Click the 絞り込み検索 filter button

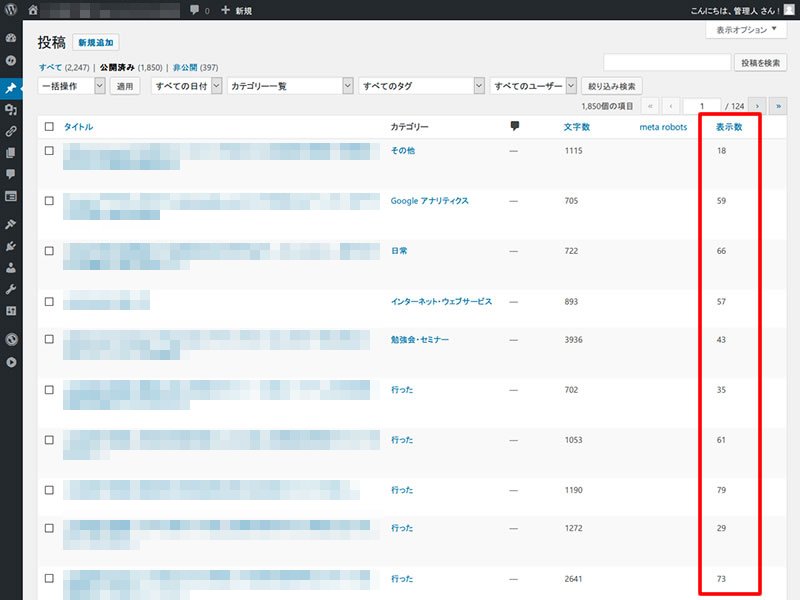(611, 86)
